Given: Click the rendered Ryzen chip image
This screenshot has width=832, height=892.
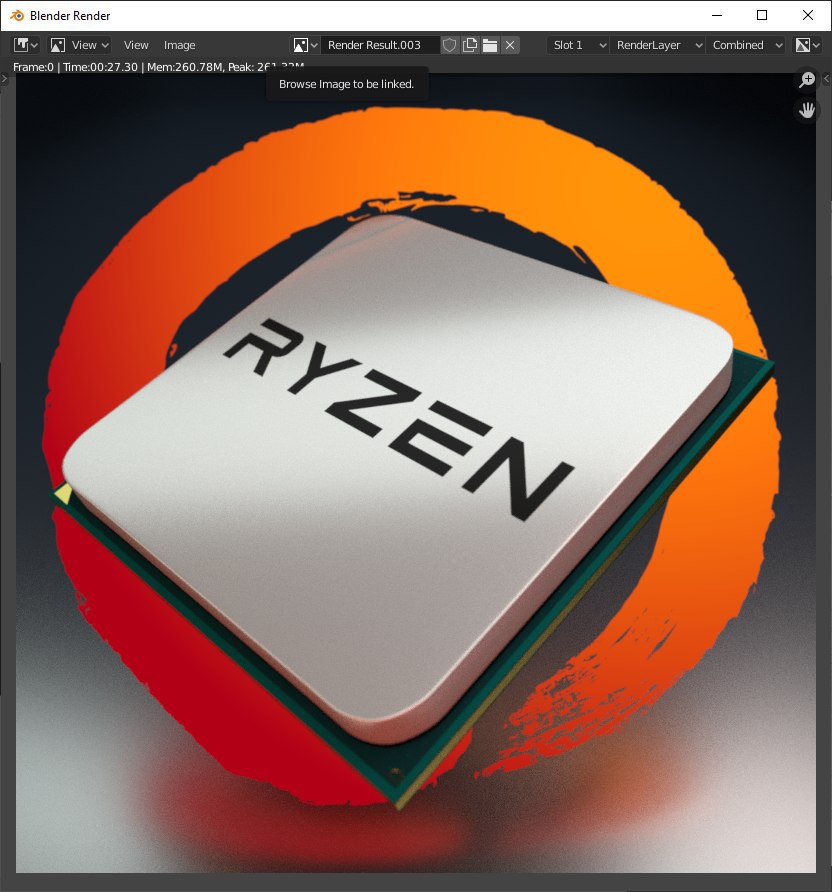Looking at the screenshot, I should [x=416, y=472].
